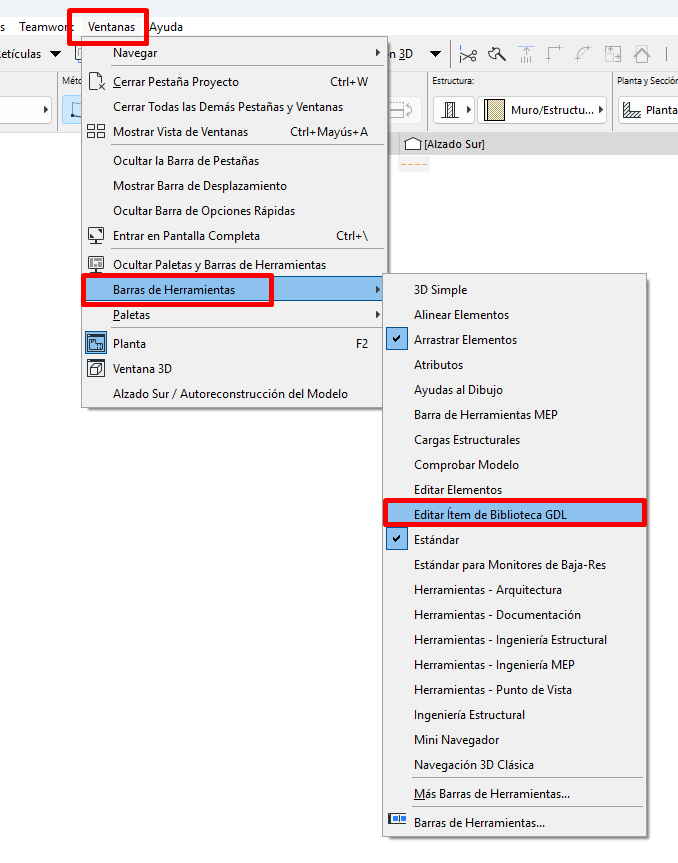Enable Navegación 3D Clásica toolbar
Image resolution: width=678 pixels, height=863 pixels.
click(514, 764)
